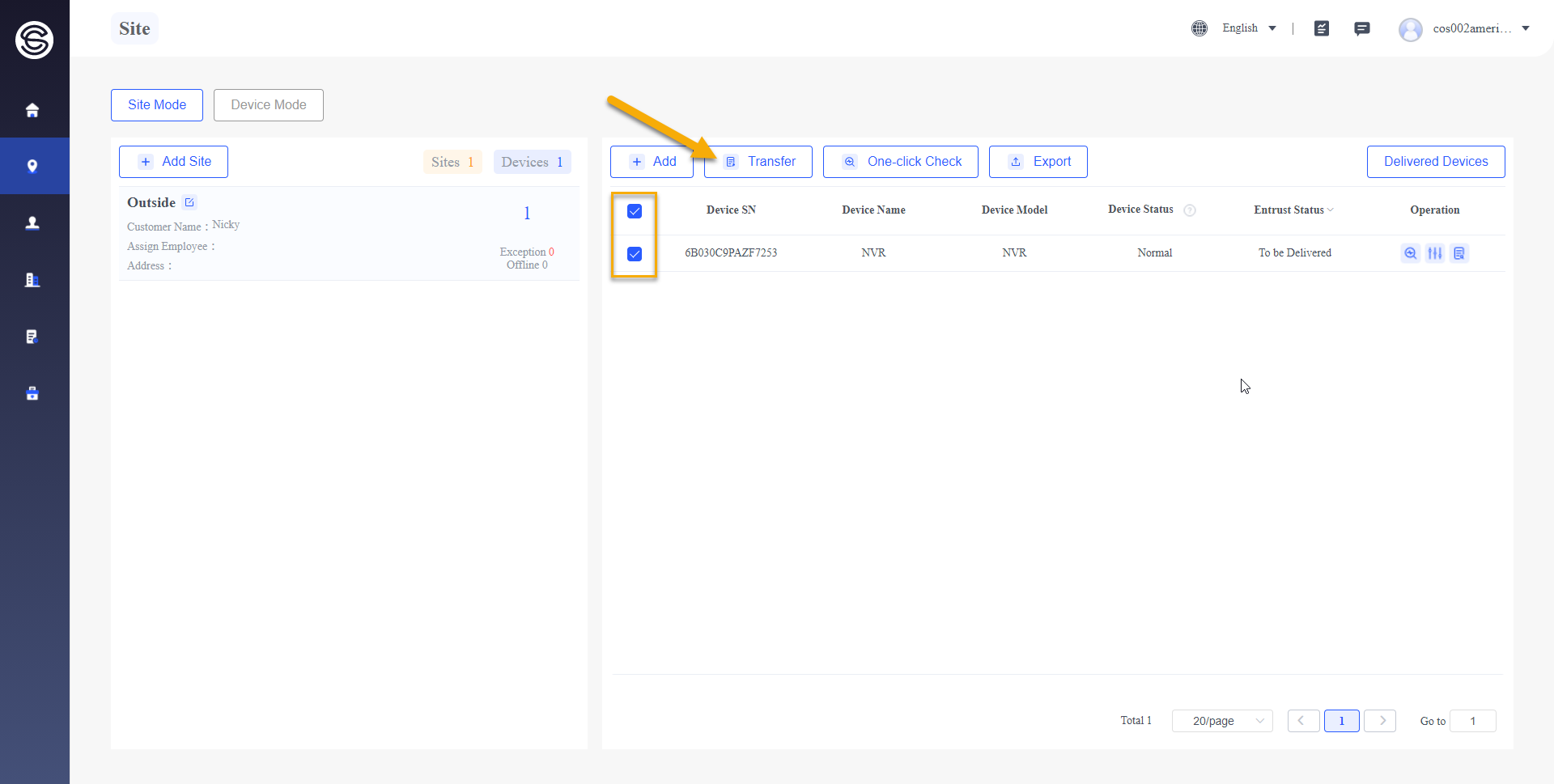Open the Site section via the location pin icon
The width and height of the screenshot is (1554, 784).
(32, 166)
